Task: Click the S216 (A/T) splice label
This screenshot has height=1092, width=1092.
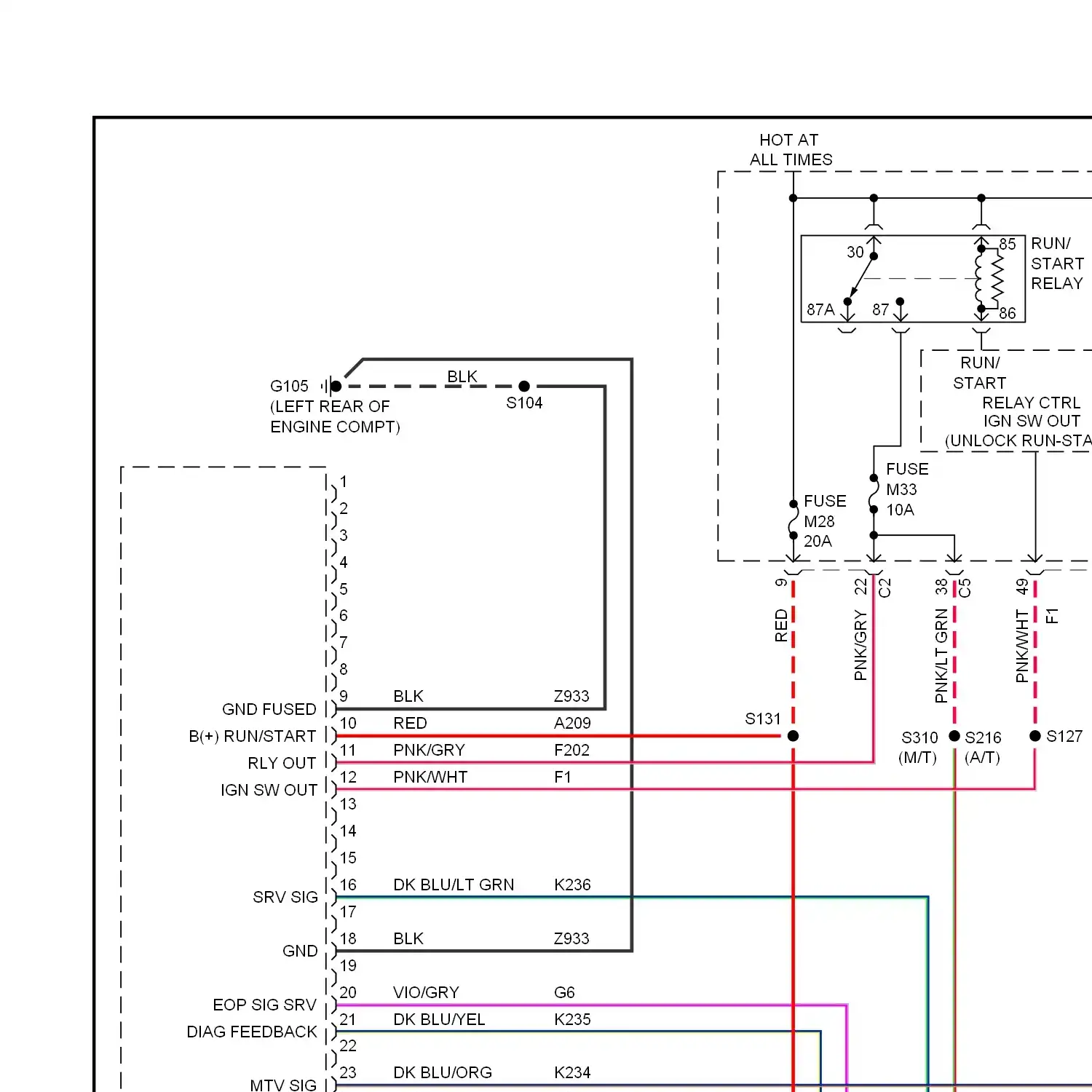Action: [x=983, y=748]
